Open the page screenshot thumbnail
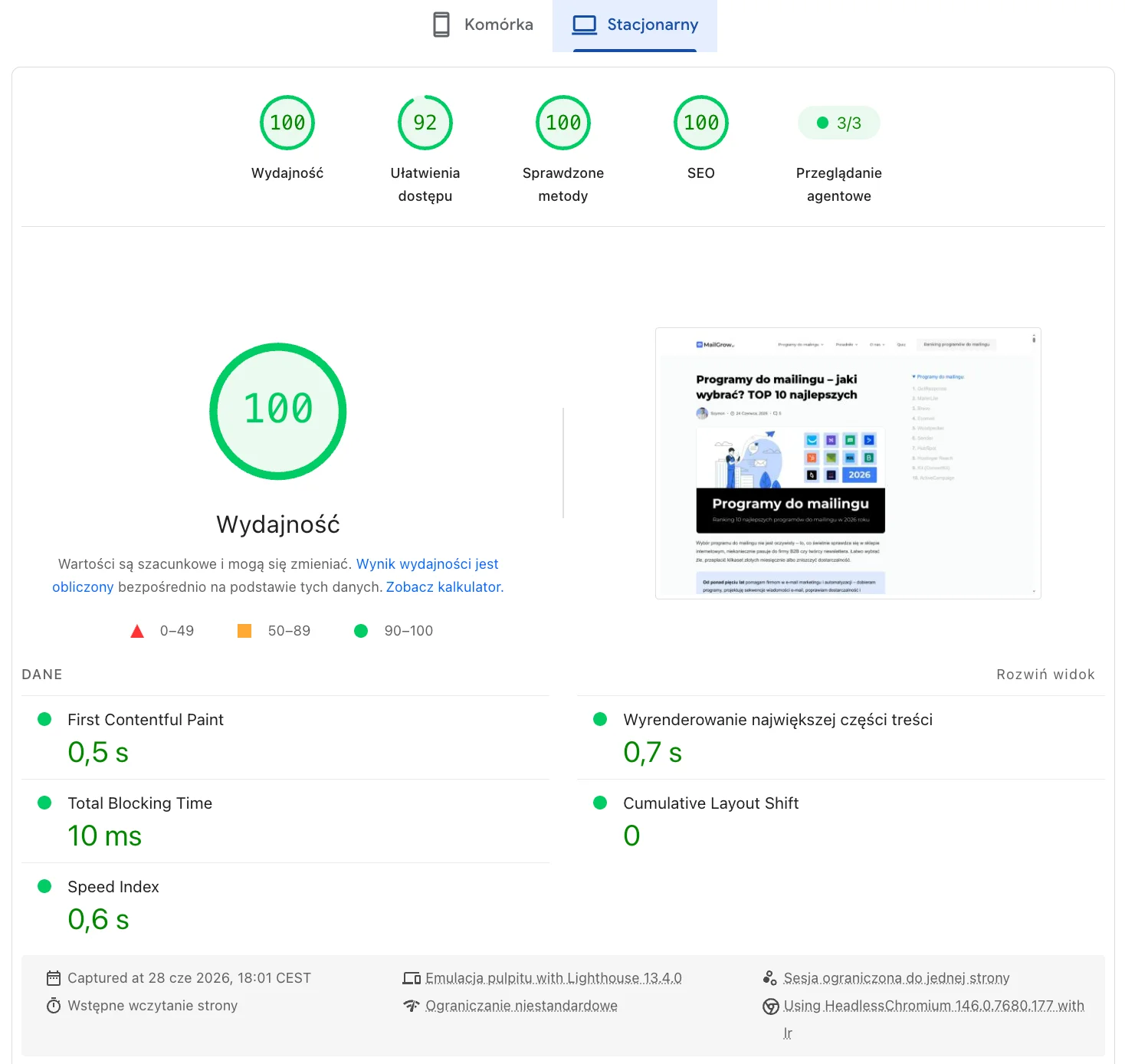This screenshot has height=1064, width=1125. click(848, 464)
